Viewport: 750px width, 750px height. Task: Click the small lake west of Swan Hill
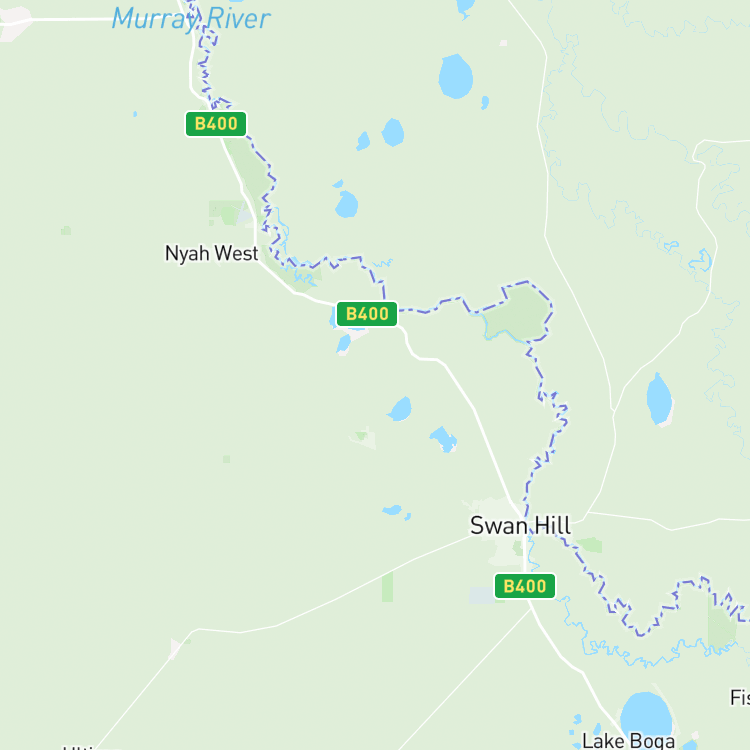tap(392, 510)
